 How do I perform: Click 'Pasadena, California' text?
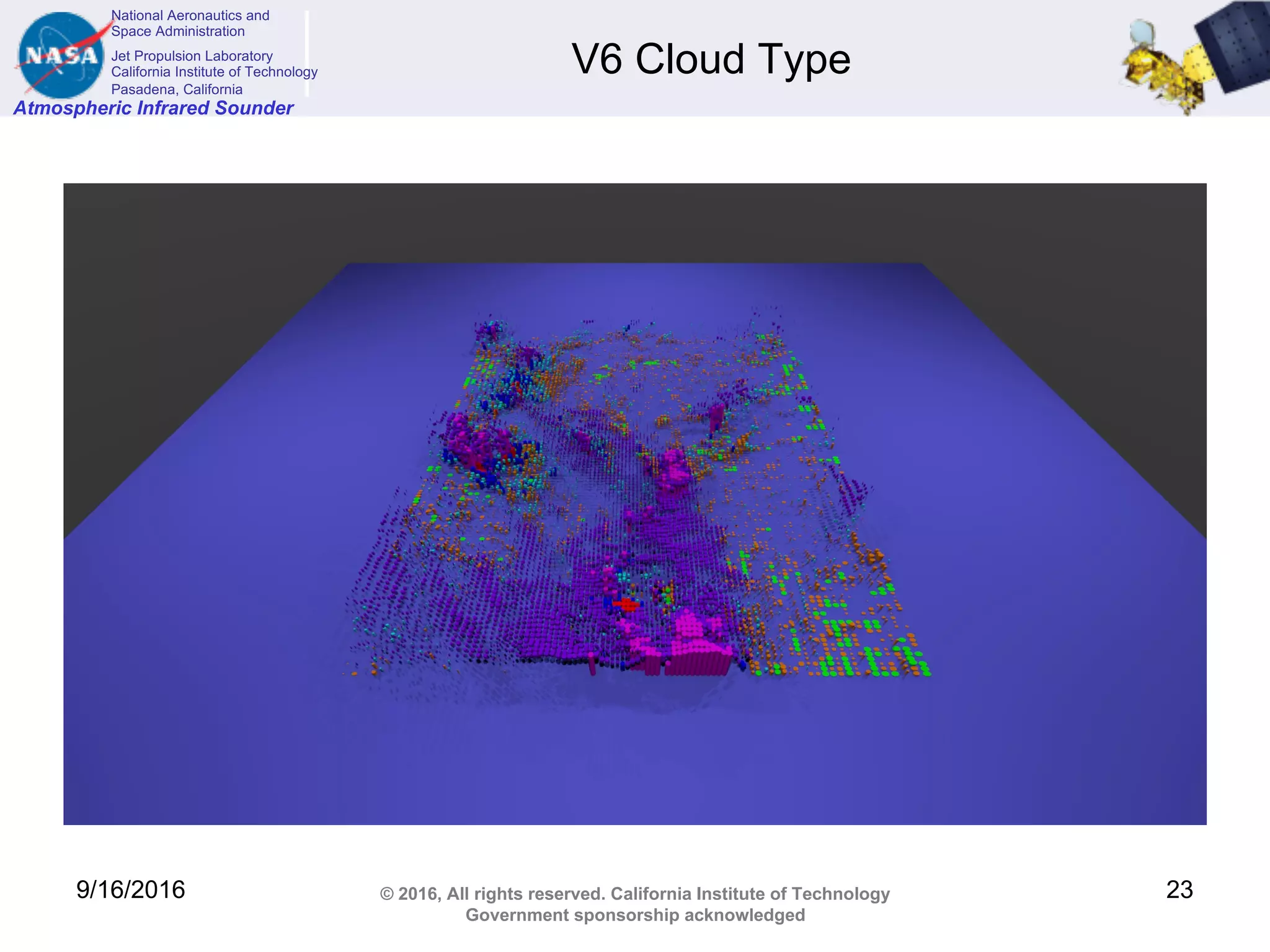(x=177, y=89)
